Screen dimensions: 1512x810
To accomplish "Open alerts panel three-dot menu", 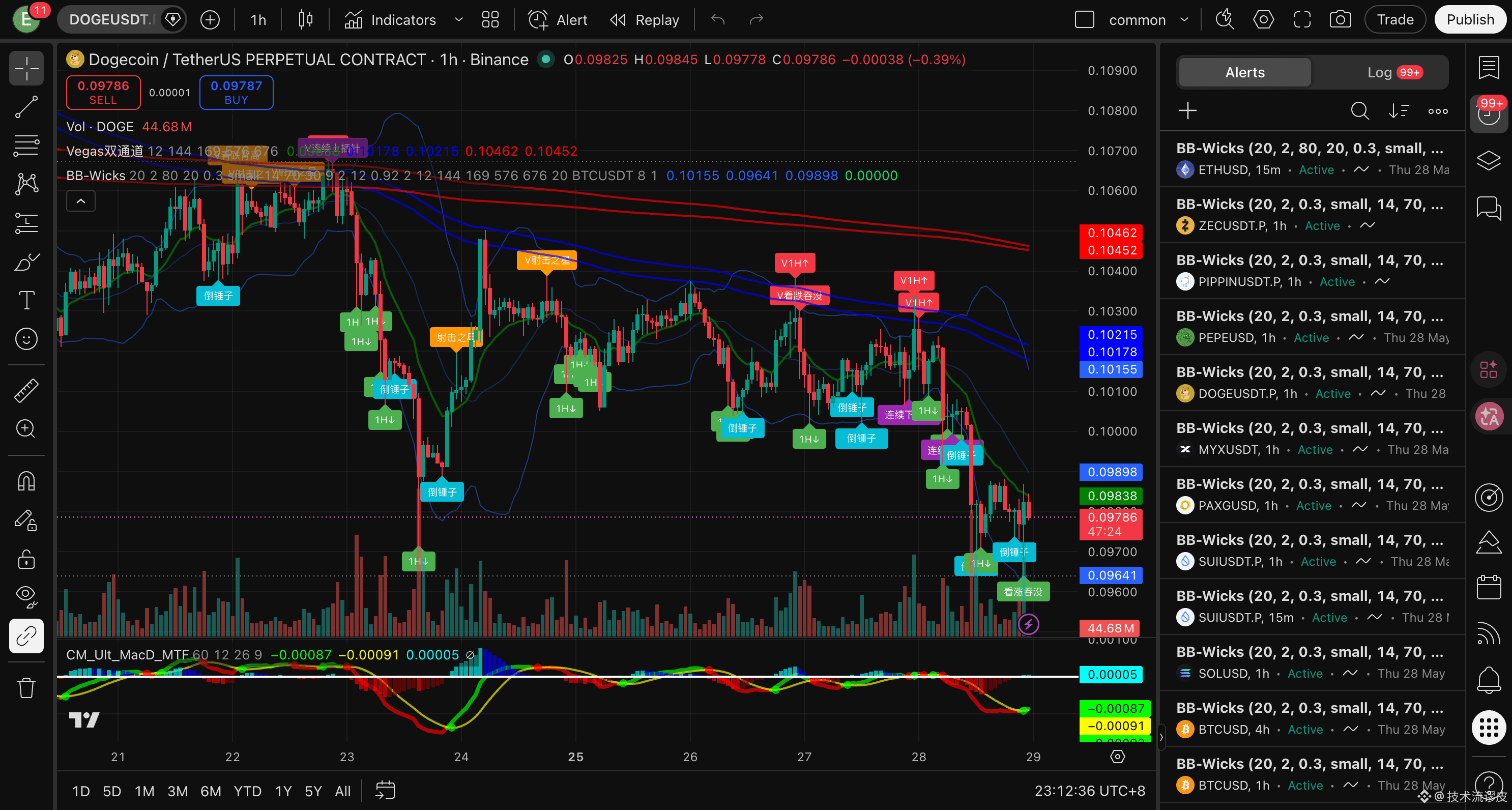I will click(1437, 110).
